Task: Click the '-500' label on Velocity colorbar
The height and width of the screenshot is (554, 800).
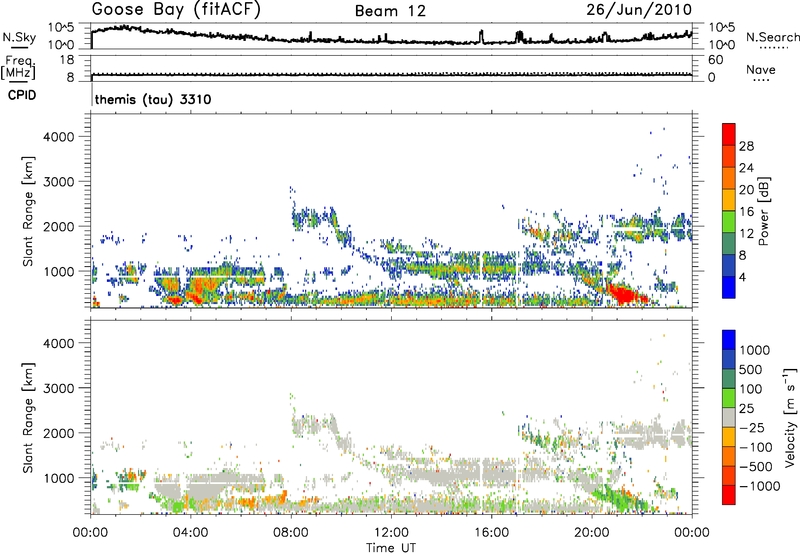Action: pyautogui.click(x=756, y=467)
